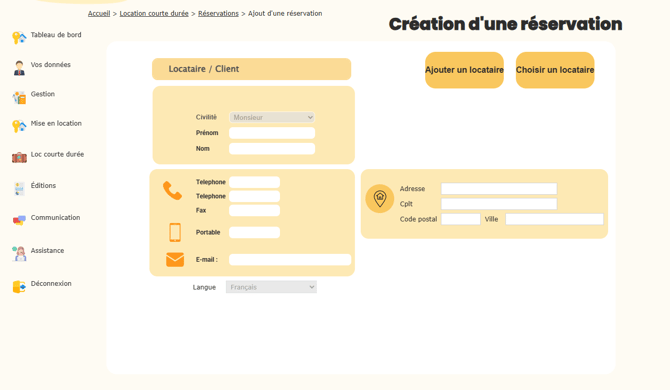Screen dimensions: 670x390
Task: Open the Mise en location menu
Action: point(56,123)
